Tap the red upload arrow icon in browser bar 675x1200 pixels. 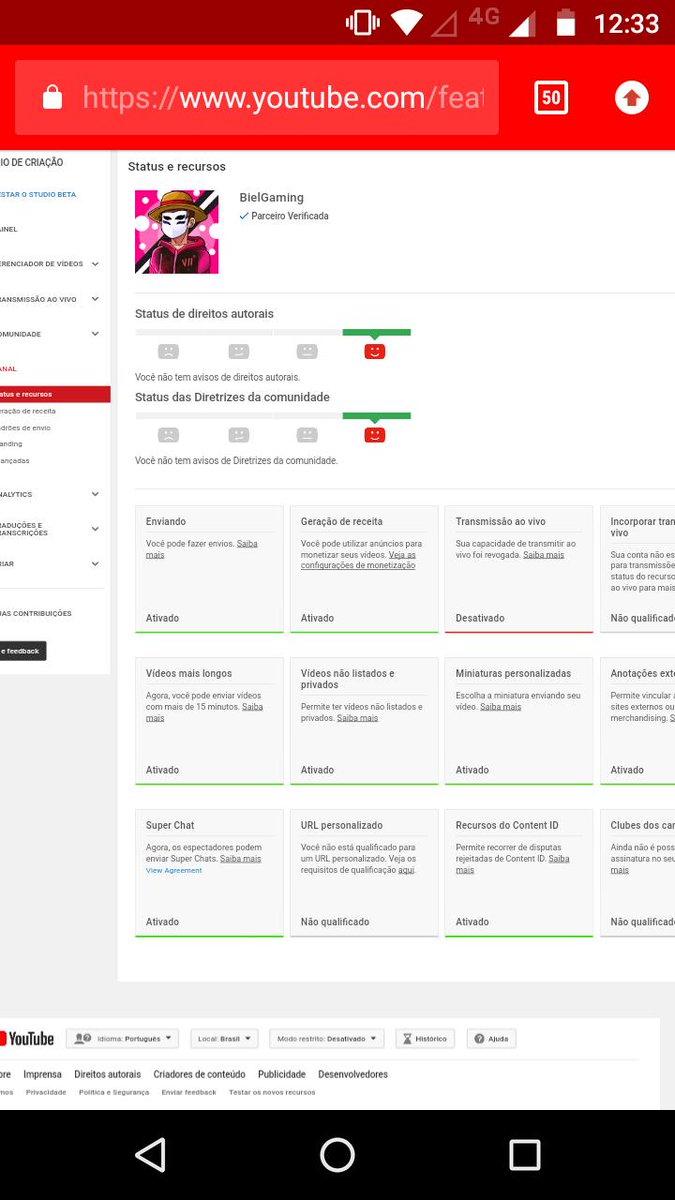point(631,97)
